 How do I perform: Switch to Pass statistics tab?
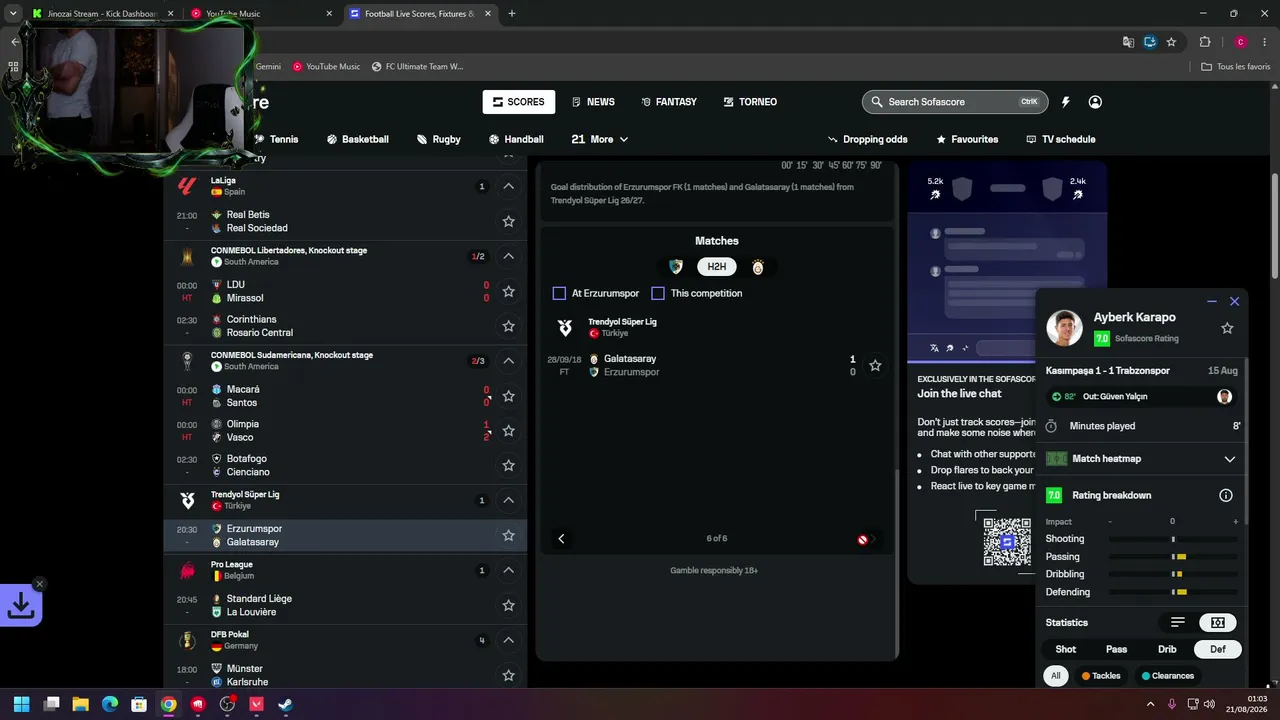pos(1116,649)
